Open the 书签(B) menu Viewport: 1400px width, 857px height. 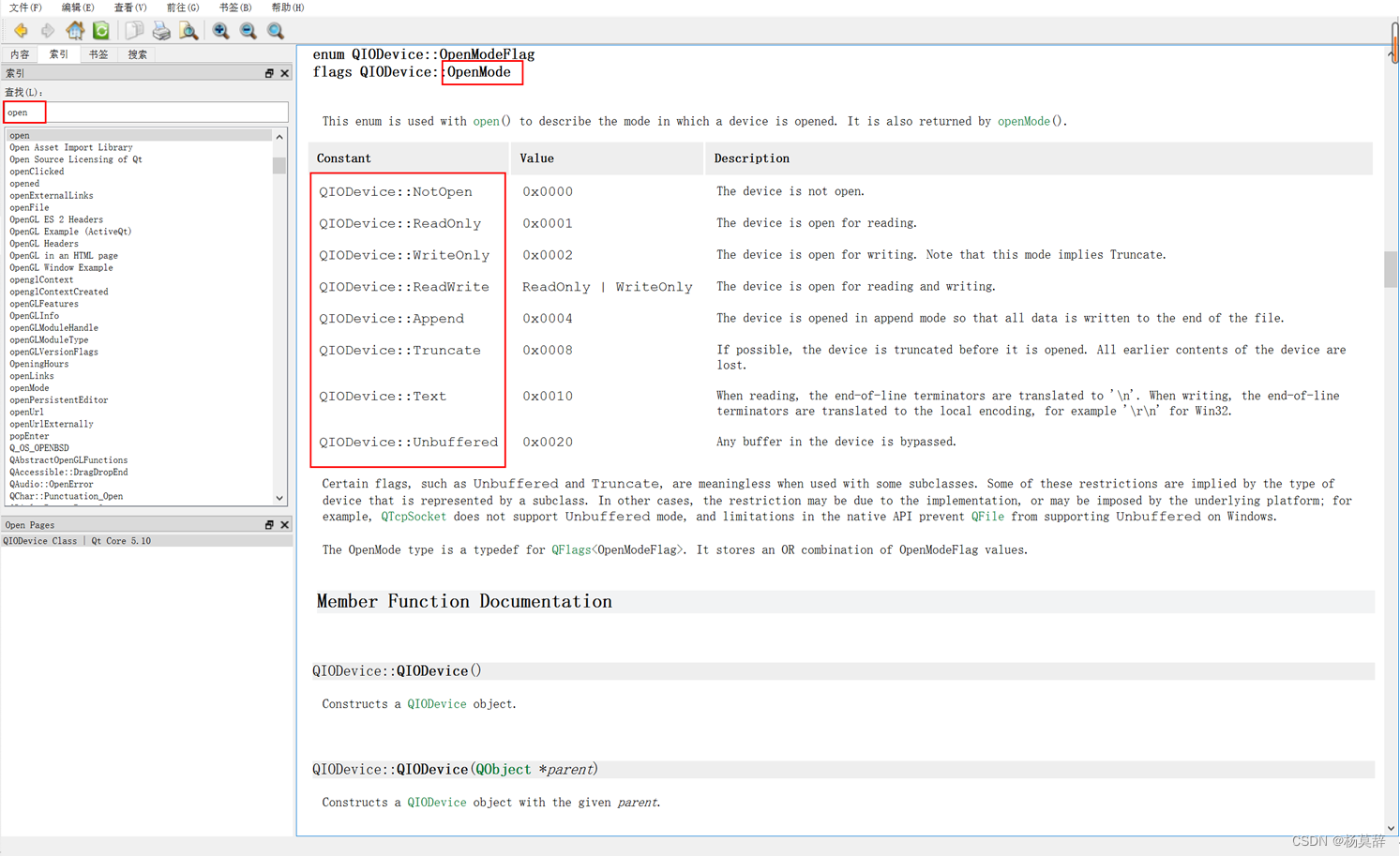point(235,8)
